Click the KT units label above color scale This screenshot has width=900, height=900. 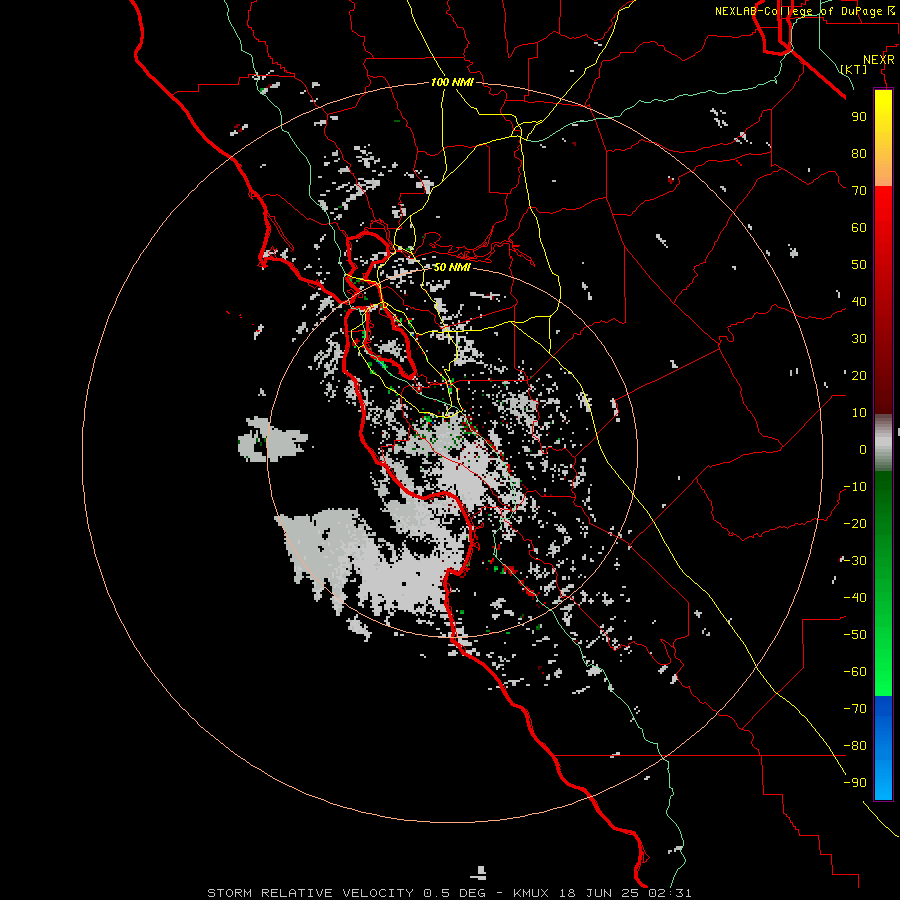point(854,69)
